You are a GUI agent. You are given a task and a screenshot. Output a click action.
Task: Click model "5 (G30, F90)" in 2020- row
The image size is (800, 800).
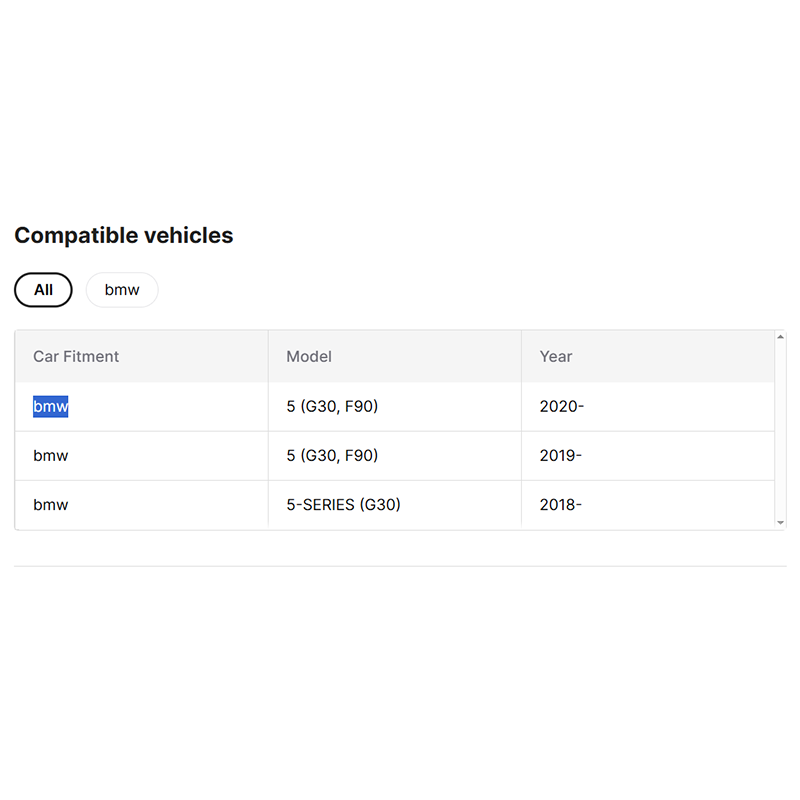point(332,407)
